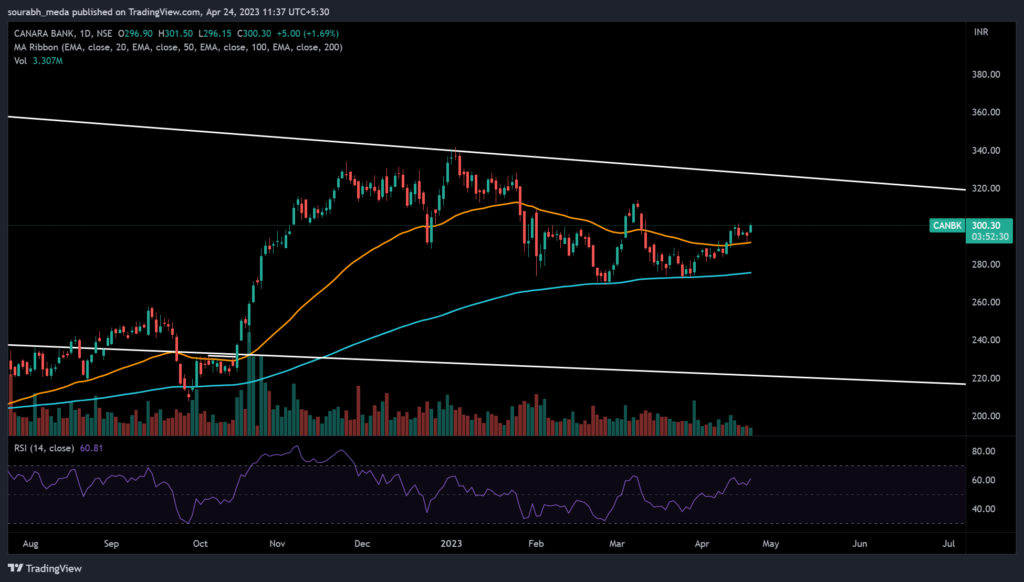
Task: Click the 200.00 price axis label
Action: 985,416
